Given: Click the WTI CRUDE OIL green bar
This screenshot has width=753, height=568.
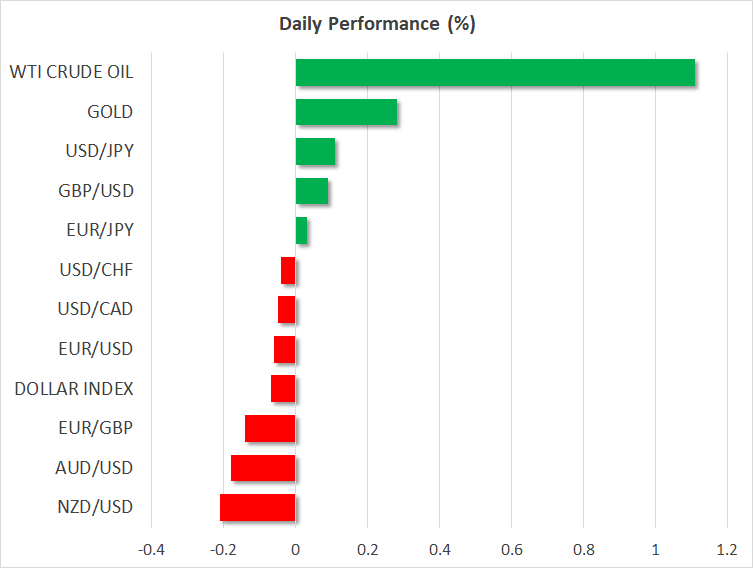Looking at the screenshot, I should [x=495, y=73].
